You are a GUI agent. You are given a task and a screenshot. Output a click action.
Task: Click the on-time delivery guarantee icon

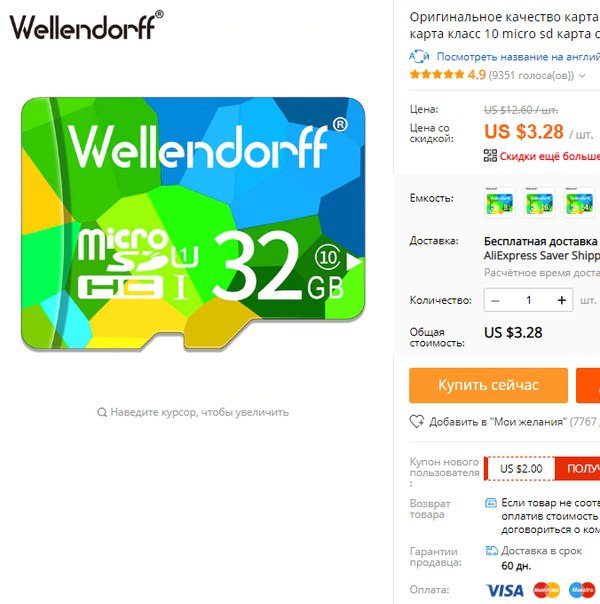pyautogui.click(x=491, y=550)
